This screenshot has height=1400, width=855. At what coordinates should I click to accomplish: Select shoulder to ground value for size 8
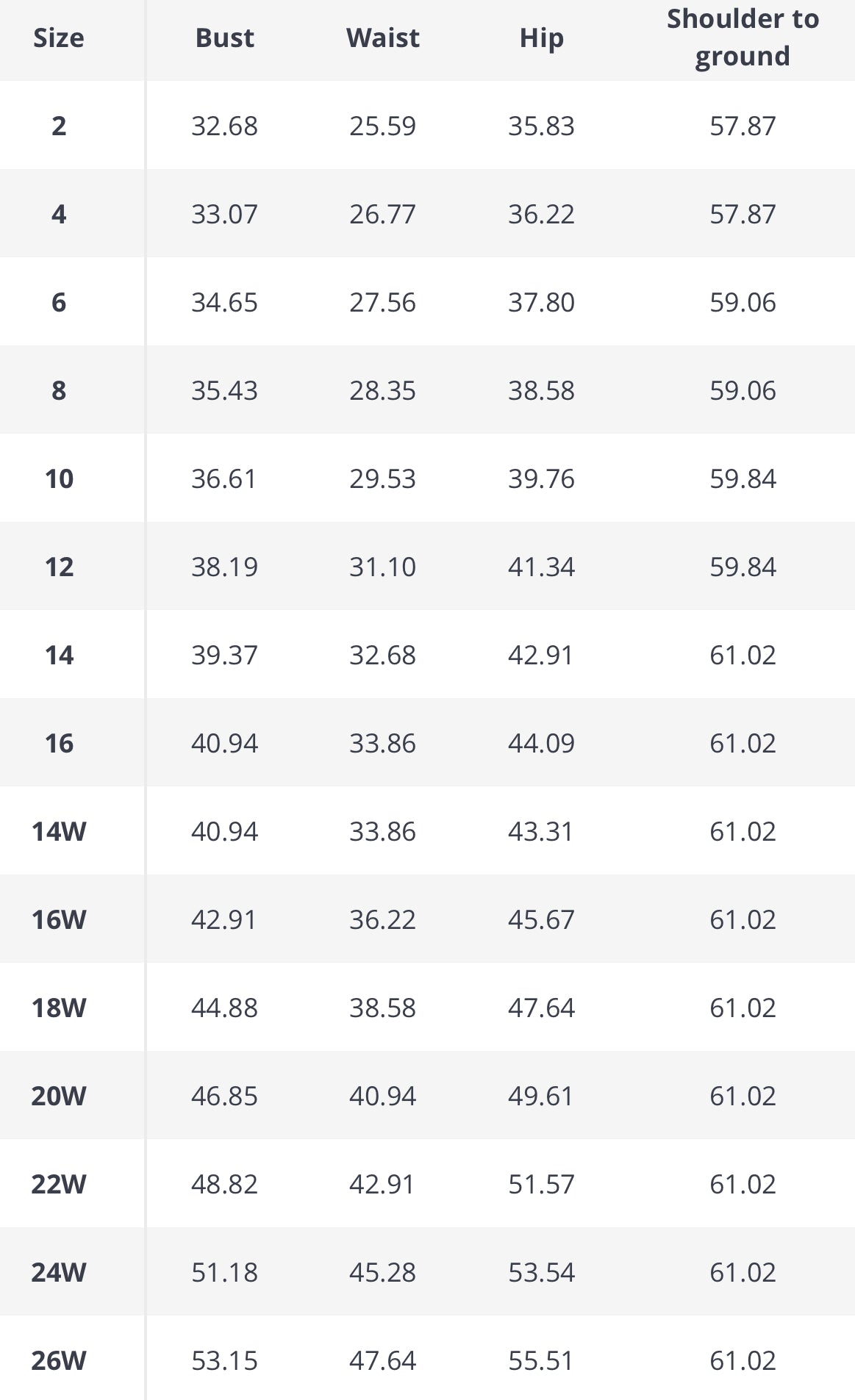743,390
